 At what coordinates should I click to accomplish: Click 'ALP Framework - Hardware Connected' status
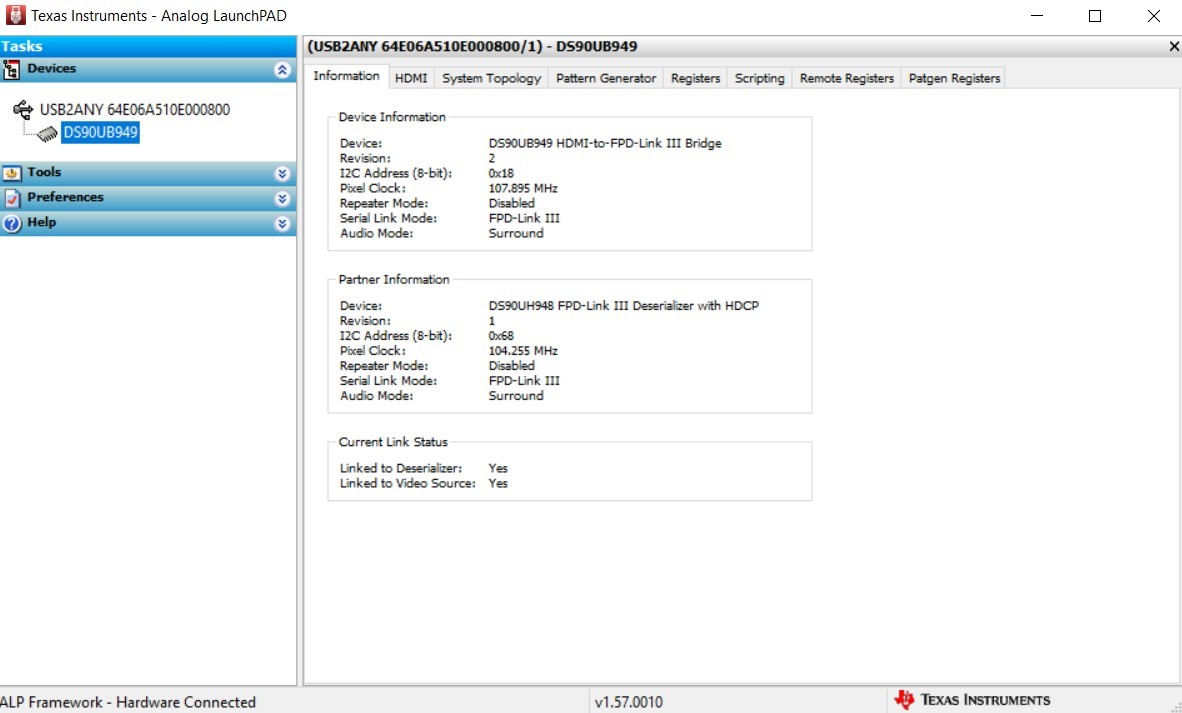point(128,702)
